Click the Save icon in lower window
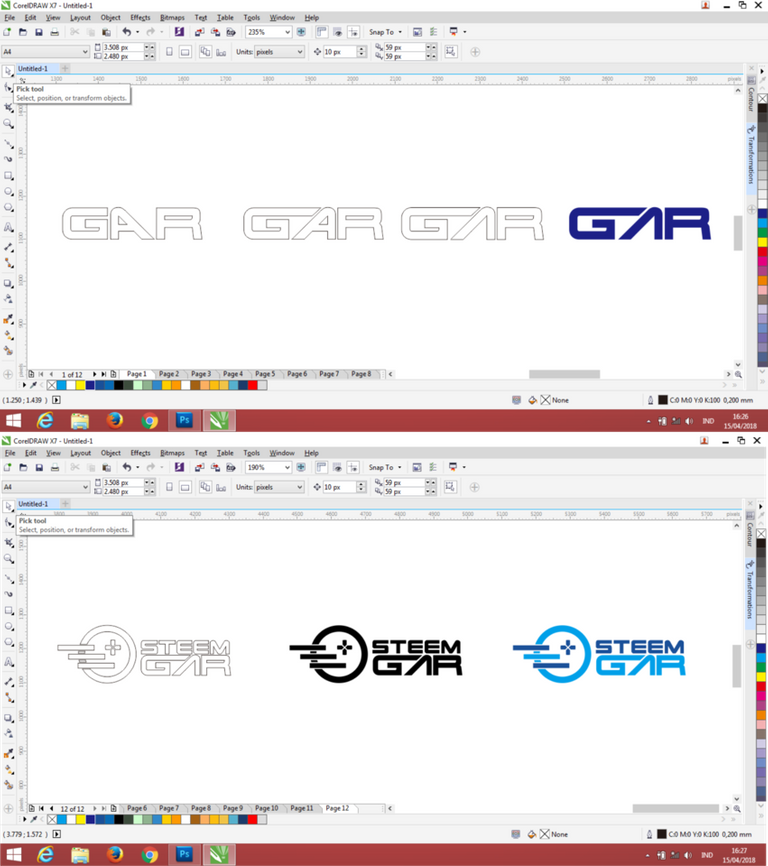The height and width of the screenshot is (866, 768). [x=39, y=467]
